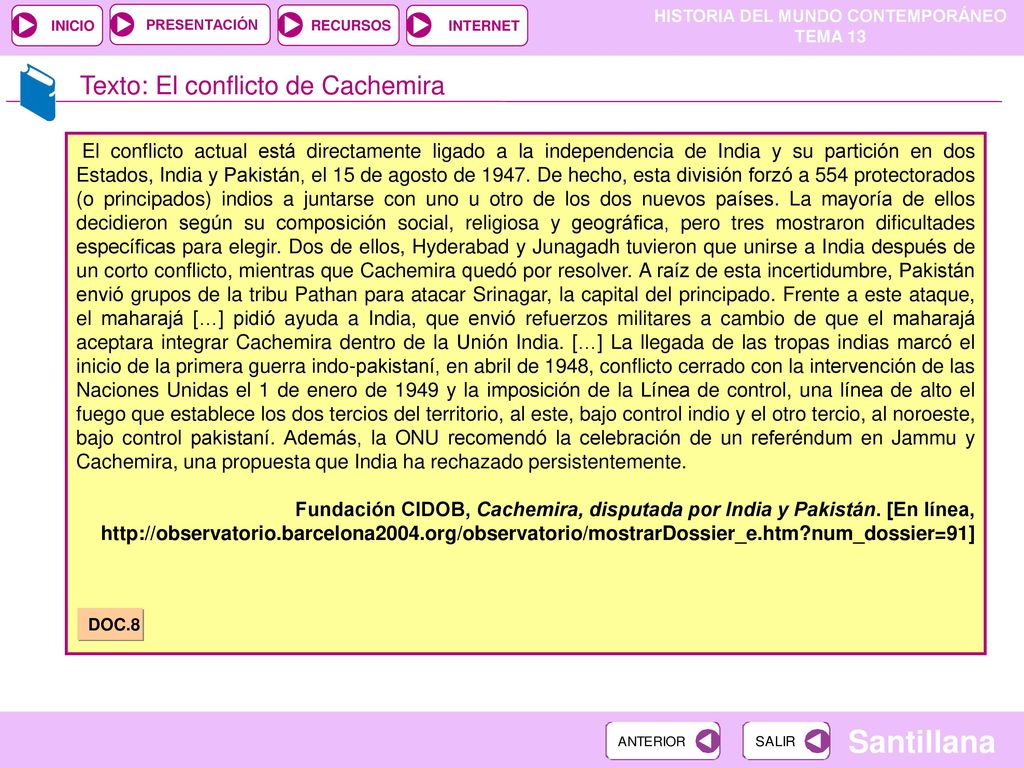Click the left arrow icon on ANTERIOR
Viewport: 1024px width, 768px height.
(x=707, y=741)
